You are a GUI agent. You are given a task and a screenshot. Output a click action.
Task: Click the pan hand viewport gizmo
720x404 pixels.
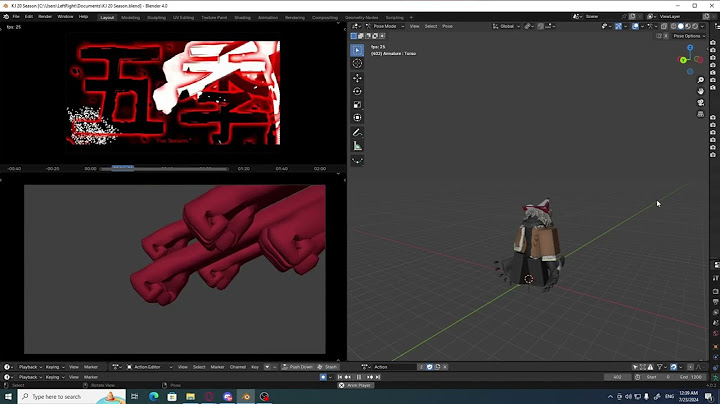700,91
